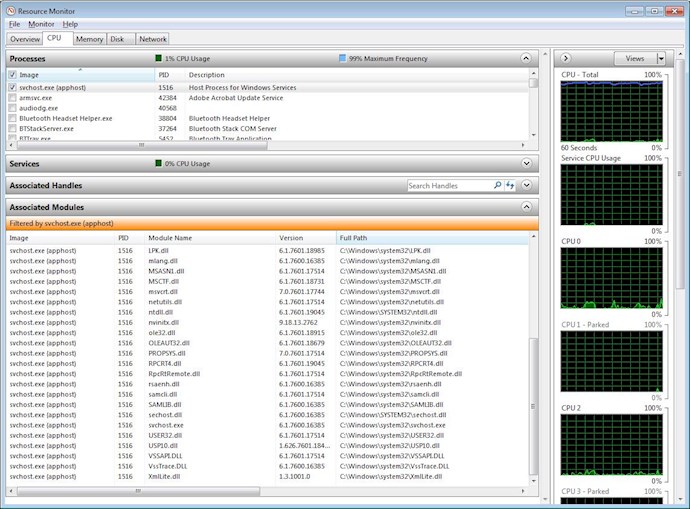Screen dimensions: 690x509
Task: Check the audiodg.exe process checkbox
Action: 12,108
